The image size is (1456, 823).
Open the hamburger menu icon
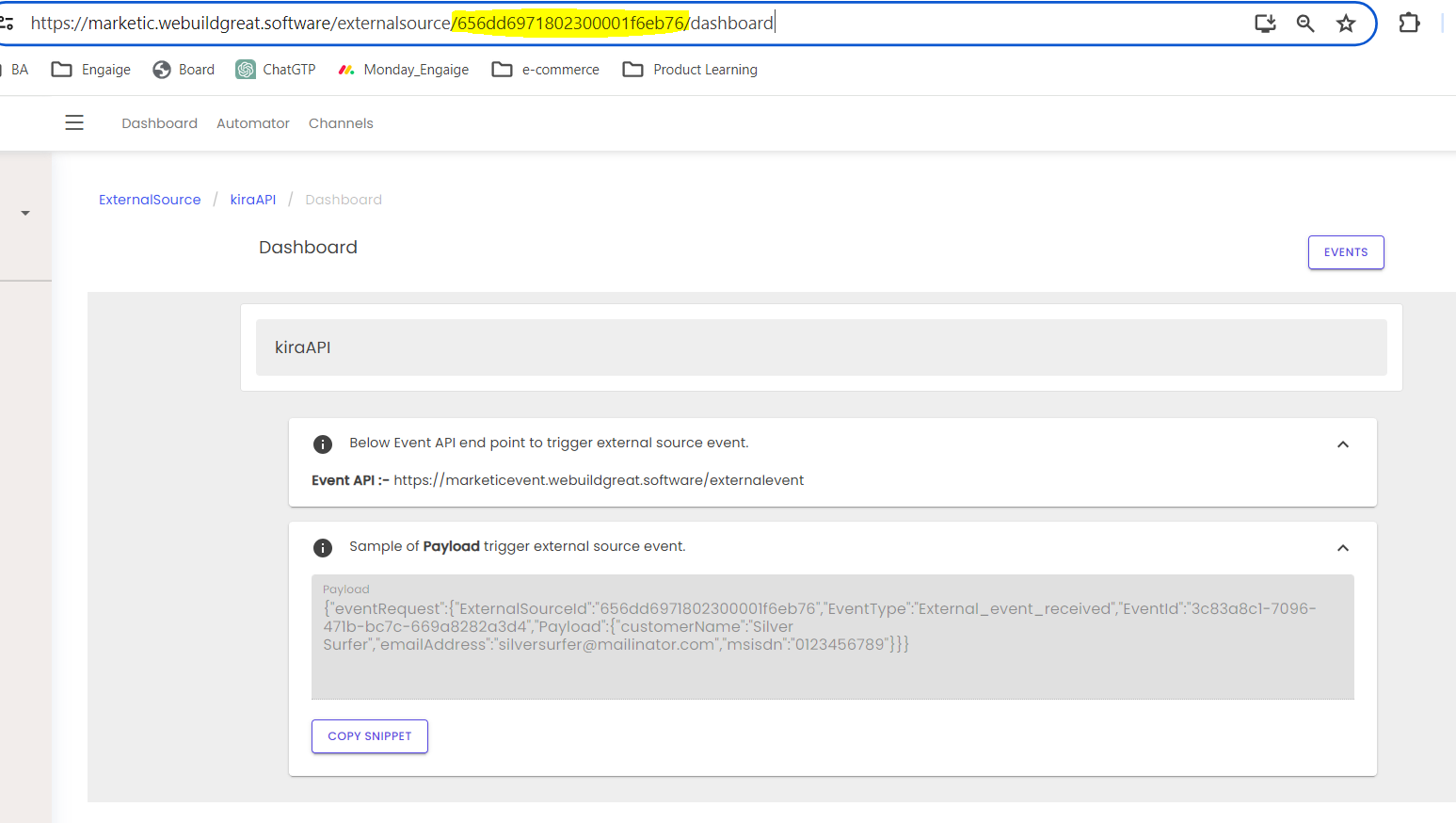coord(74,122)
